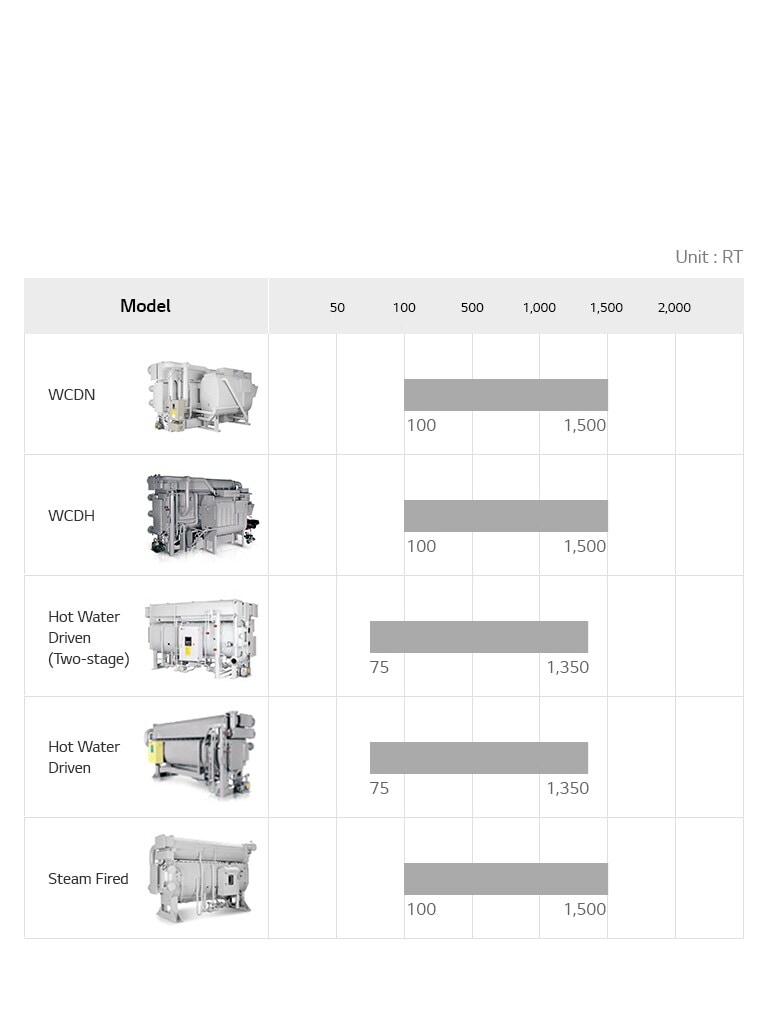Click the 100 minimum value under WCDN bar
The height and width of the screenshot is (1021, 768).
coord(421,425)
